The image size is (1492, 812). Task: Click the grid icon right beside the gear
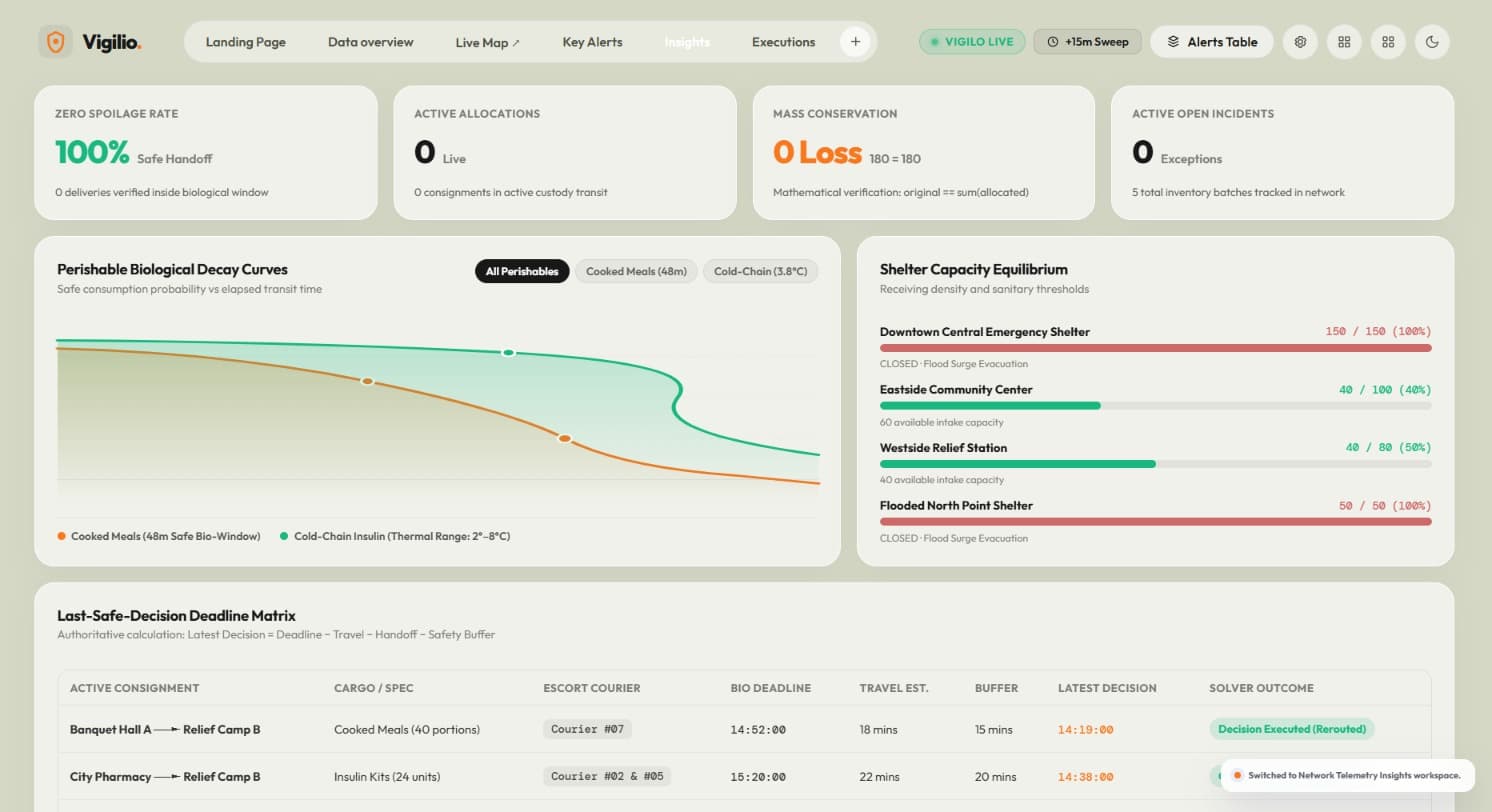(x=1344, y=42)
